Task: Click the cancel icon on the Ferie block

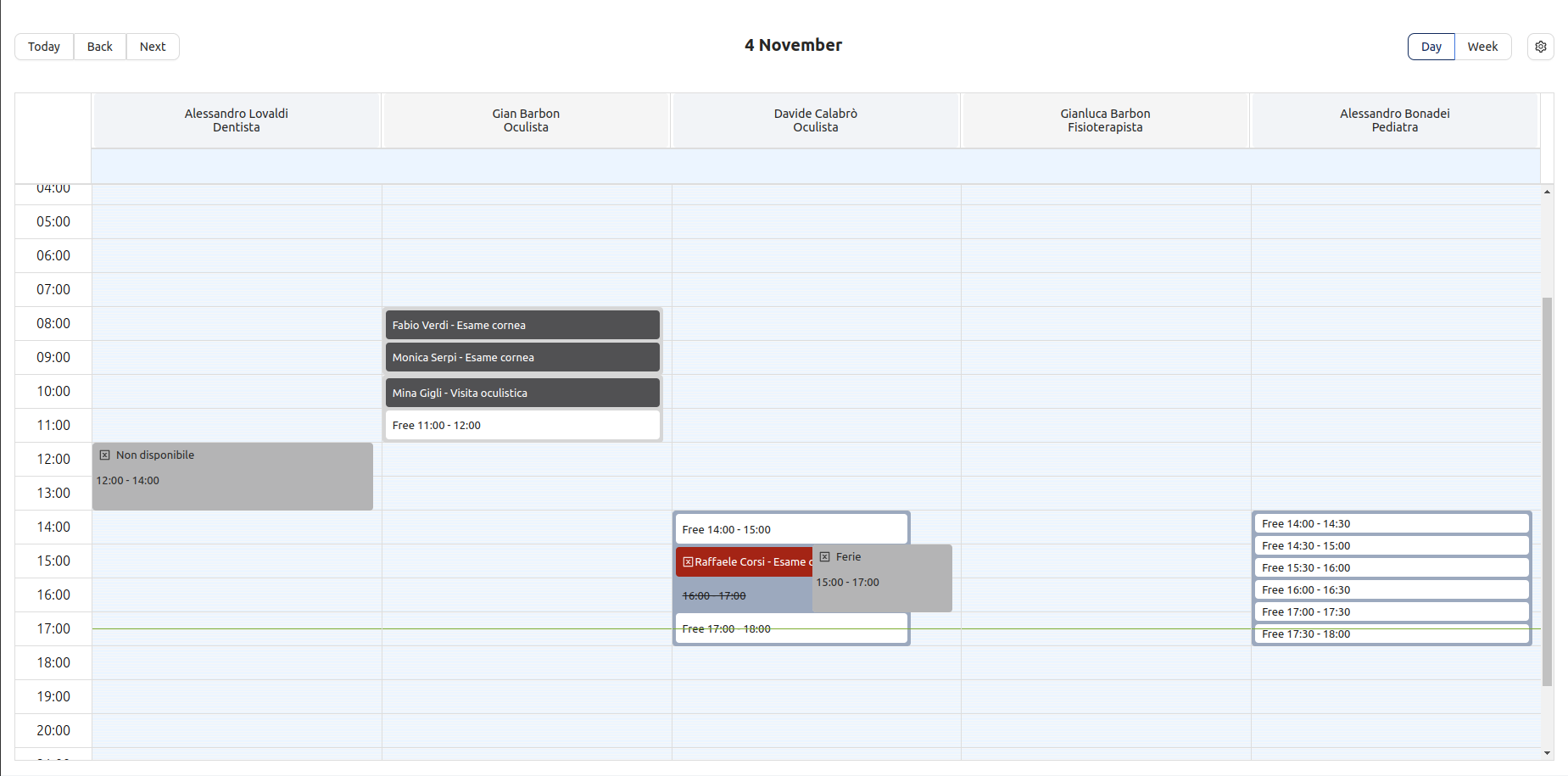Action: point(826,556)
